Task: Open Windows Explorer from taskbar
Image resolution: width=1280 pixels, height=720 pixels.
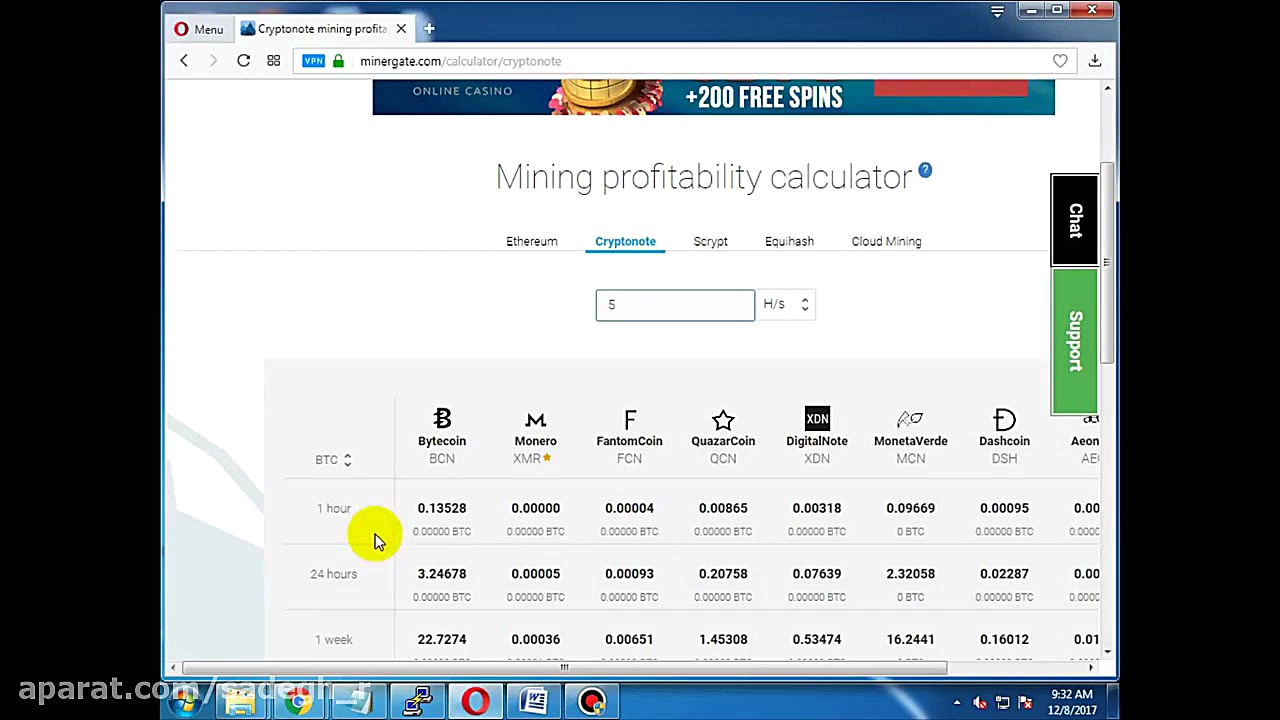Action: pyautogui.click(x=240, y=702)
